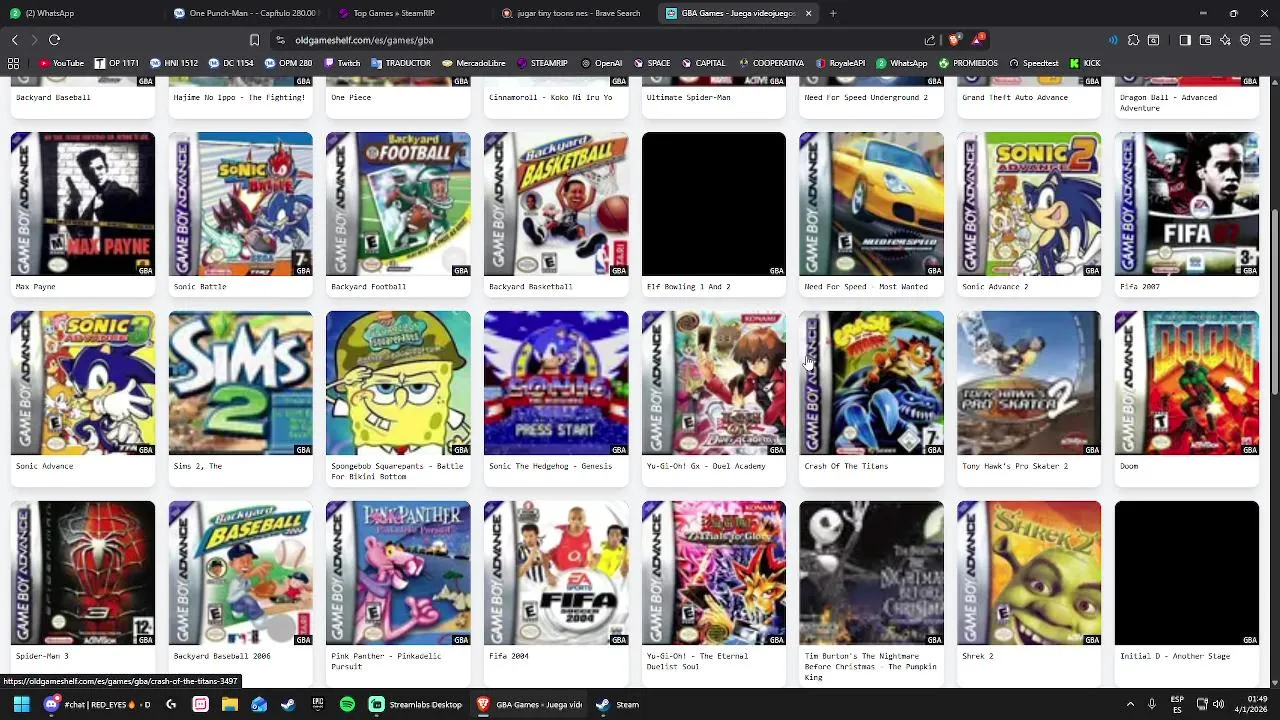
Task: Open the browser extensions puzzle icon
Action: (1133, 40)
